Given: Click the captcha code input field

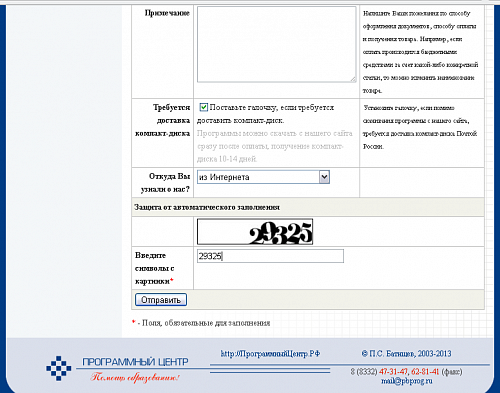Looking at the screenshot, I should pos(270,256).
